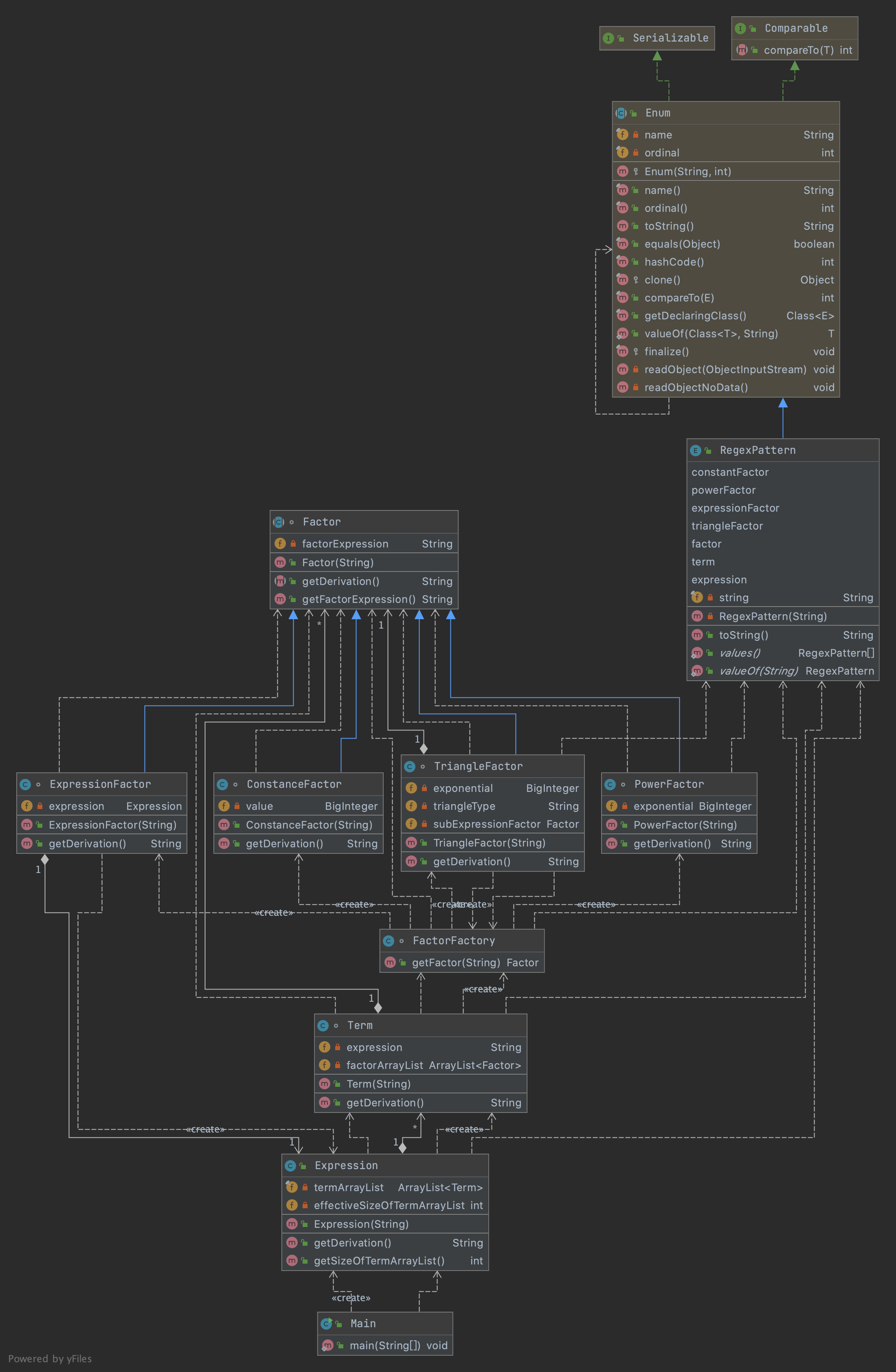Select the PowerFactor class node title
Screen dimensions: 896x1372
[668, 784]
